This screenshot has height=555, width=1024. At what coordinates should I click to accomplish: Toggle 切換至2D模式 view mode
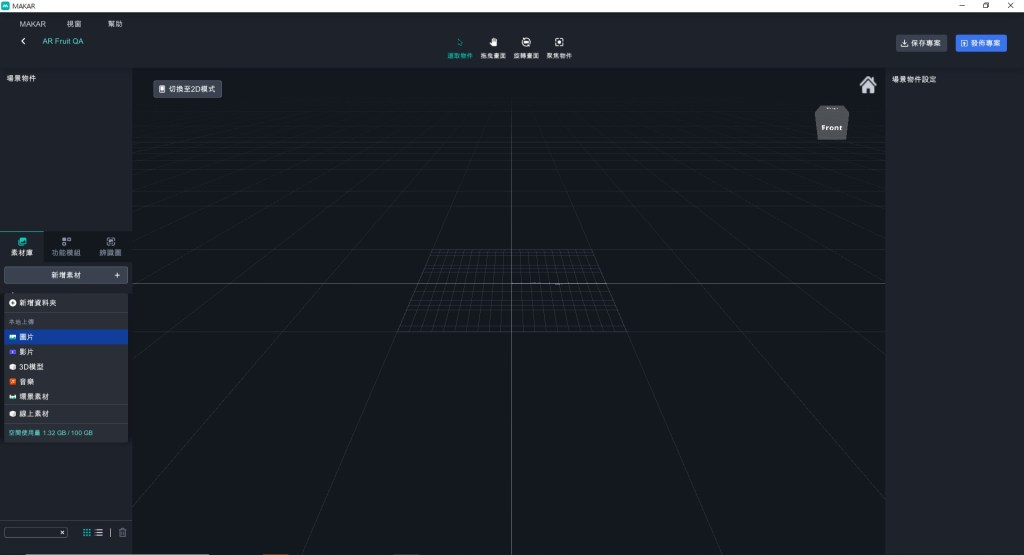click(x=187, y=89)
